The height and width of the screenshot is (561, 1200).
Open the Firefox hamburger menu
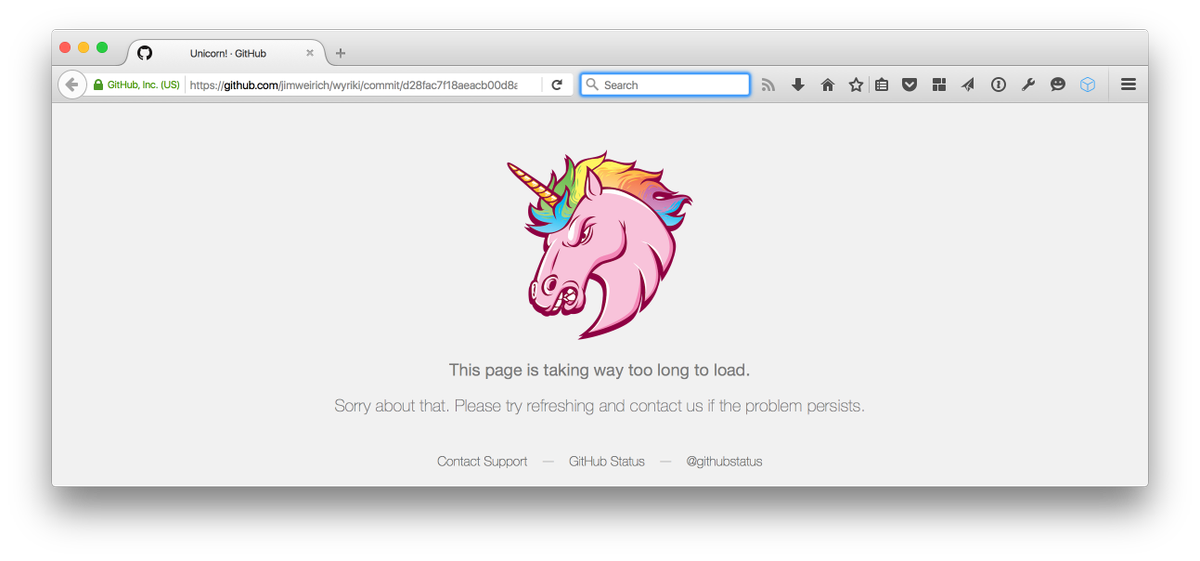coord(1128,85)
